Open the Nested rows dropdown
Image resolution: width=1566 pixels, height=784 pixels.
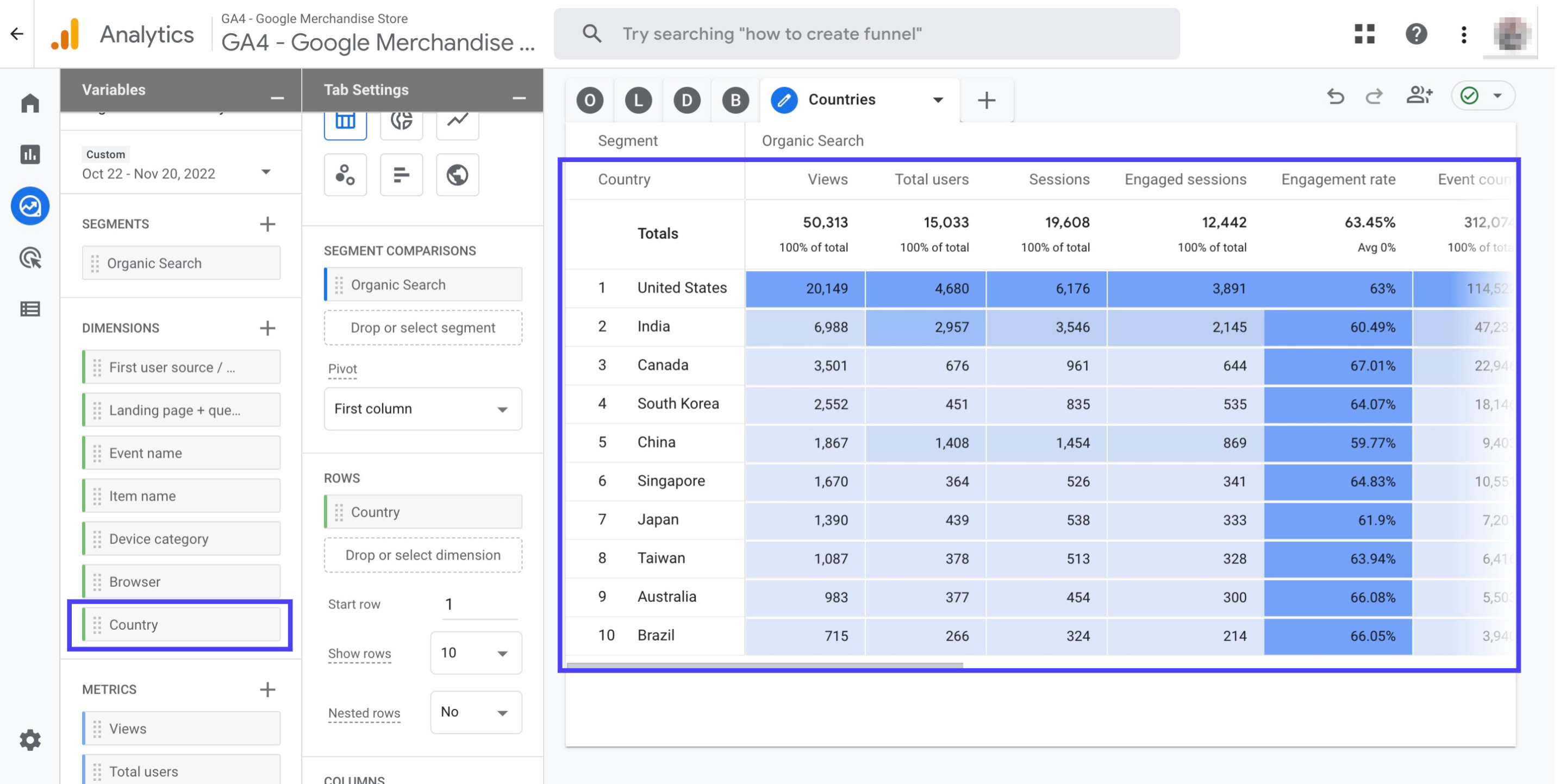pos(476,712)
